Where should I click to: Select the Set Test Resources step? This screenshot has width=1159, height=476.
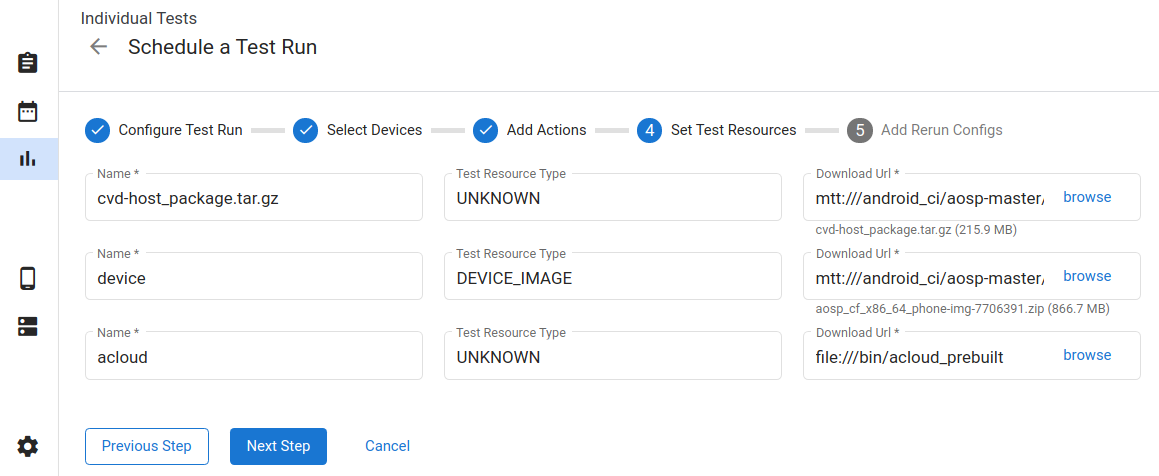(x=717, y=130)
